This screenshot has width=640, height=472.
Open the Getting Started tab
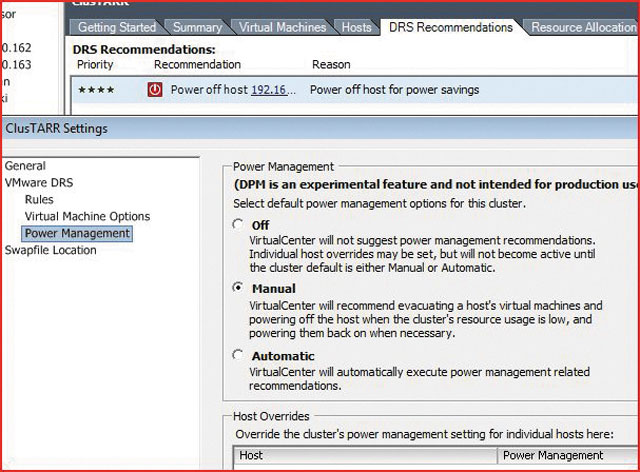117,27
